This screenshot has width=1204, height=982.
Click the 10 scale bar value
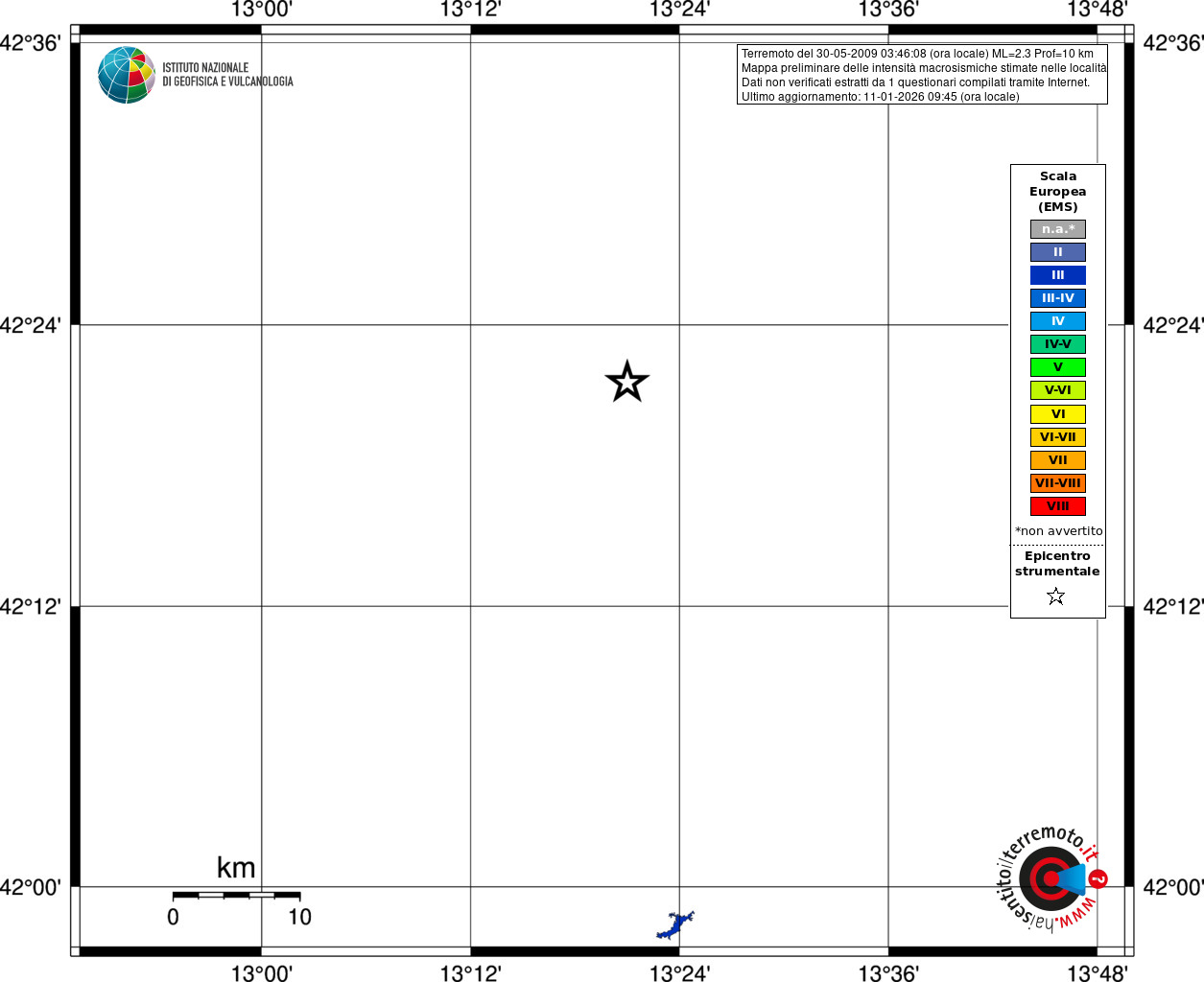point(299,917)
